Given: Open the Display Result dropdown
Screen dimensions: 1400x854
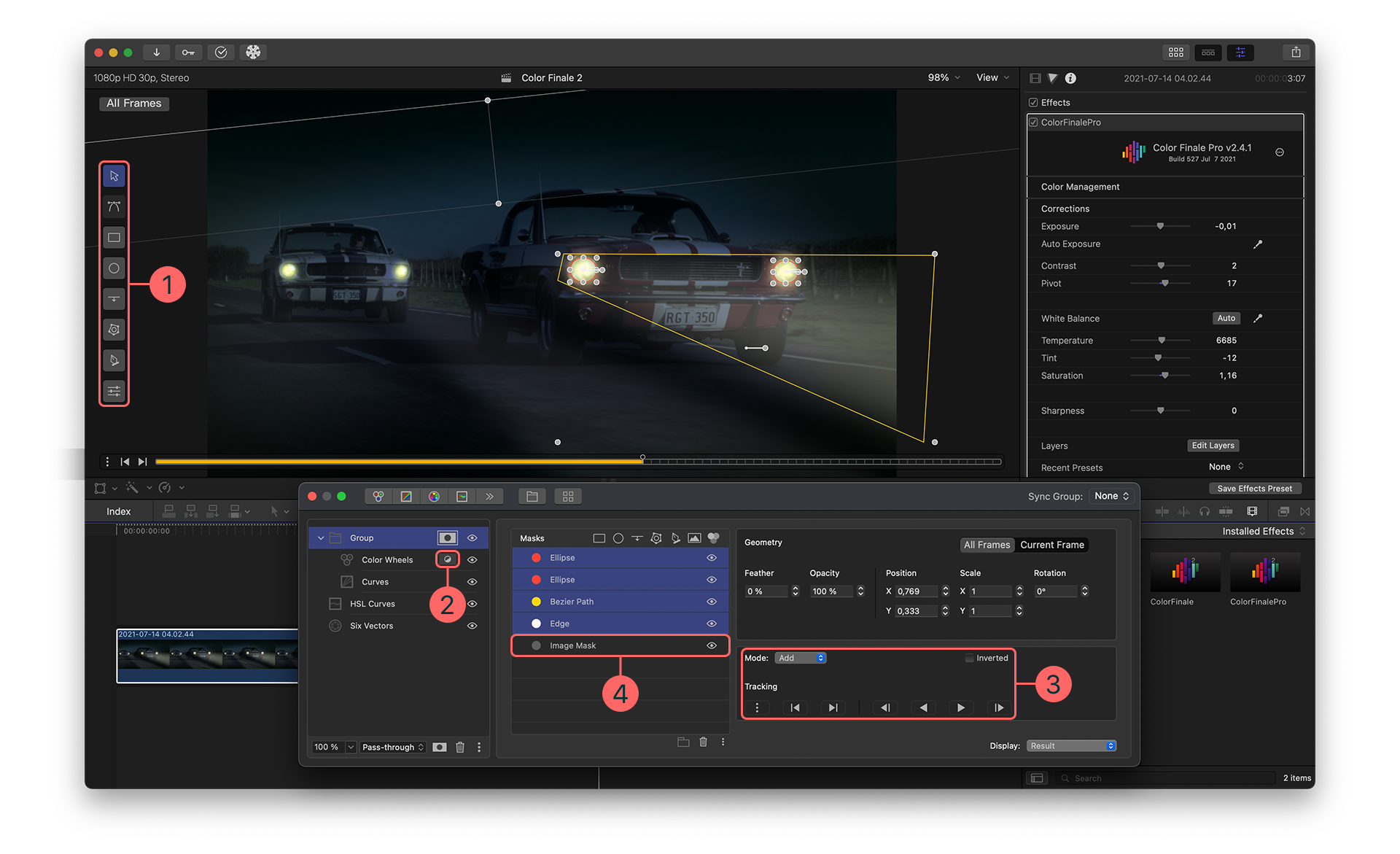Looking at the screenshot, I should (x=1071, y=745).
